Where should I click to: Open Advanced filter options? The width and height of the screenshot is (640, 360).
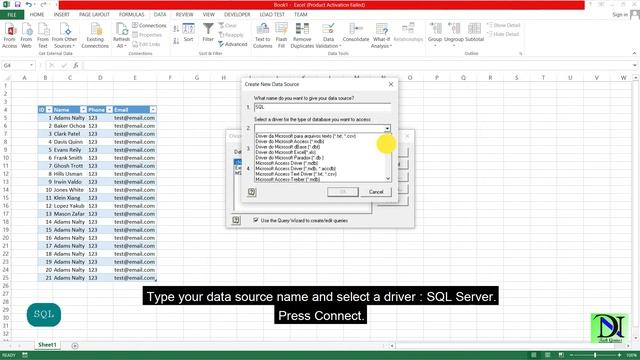(x=233, y=44)
